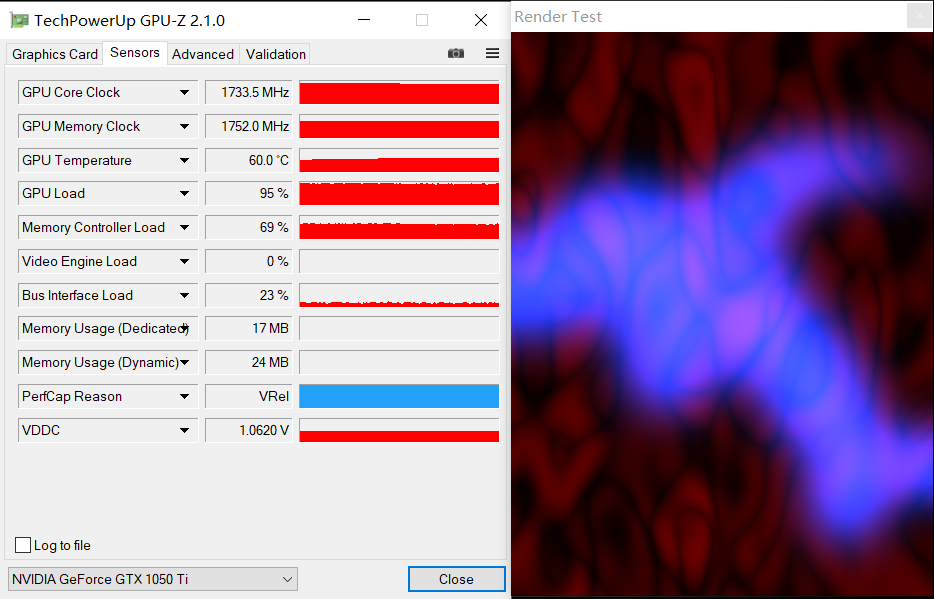Image resolution: width=934 pixels, height=599 pixels.
Task: Click the GPU-Z app icon in title bar
Action: pyautogui.click(x=20, y=20)
